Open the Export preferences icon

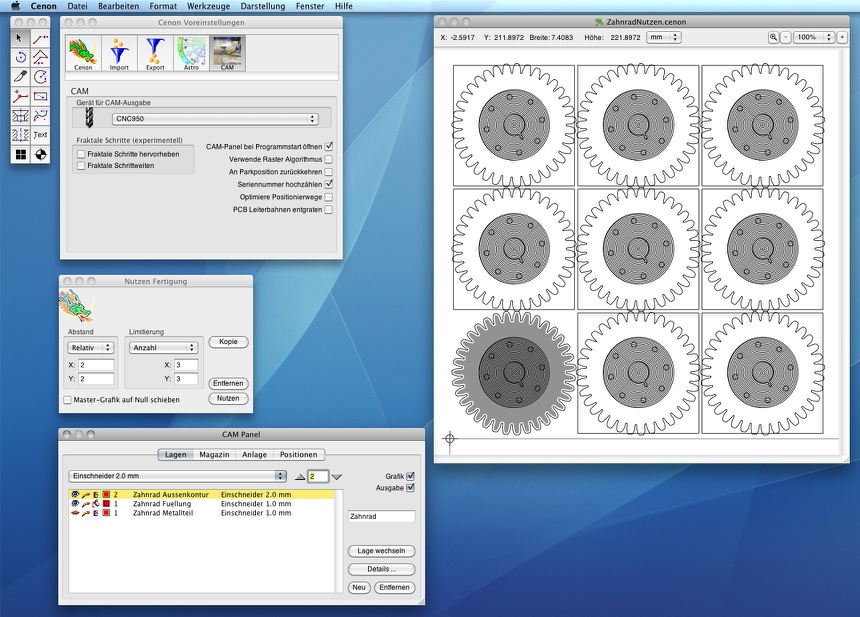pyautogui.click(x=155, y=53)
